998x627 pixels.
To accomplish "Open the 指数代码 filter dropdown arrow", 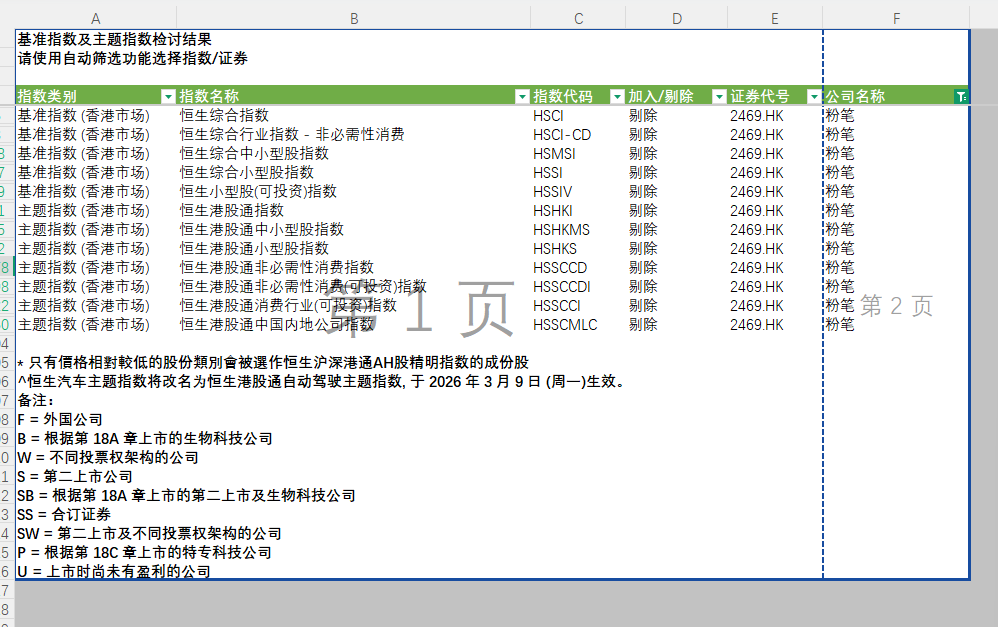I will coord(617,96).
